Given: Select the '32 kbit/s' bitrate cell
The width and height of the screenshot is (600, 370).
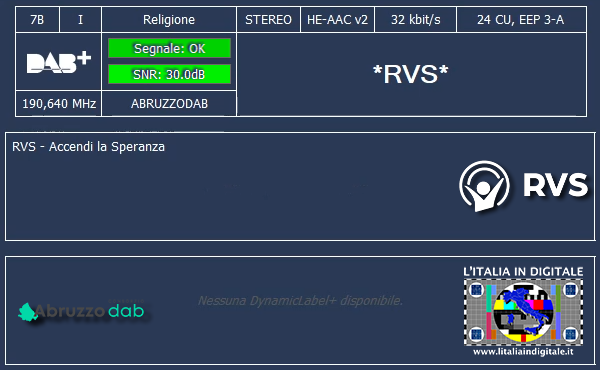Looking at the screenshot, I should pos(415,20).
